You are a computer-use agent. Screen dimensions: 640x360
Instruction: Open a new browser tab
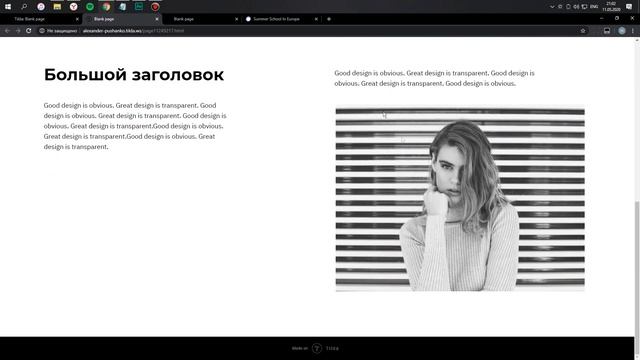coord(329,19)
